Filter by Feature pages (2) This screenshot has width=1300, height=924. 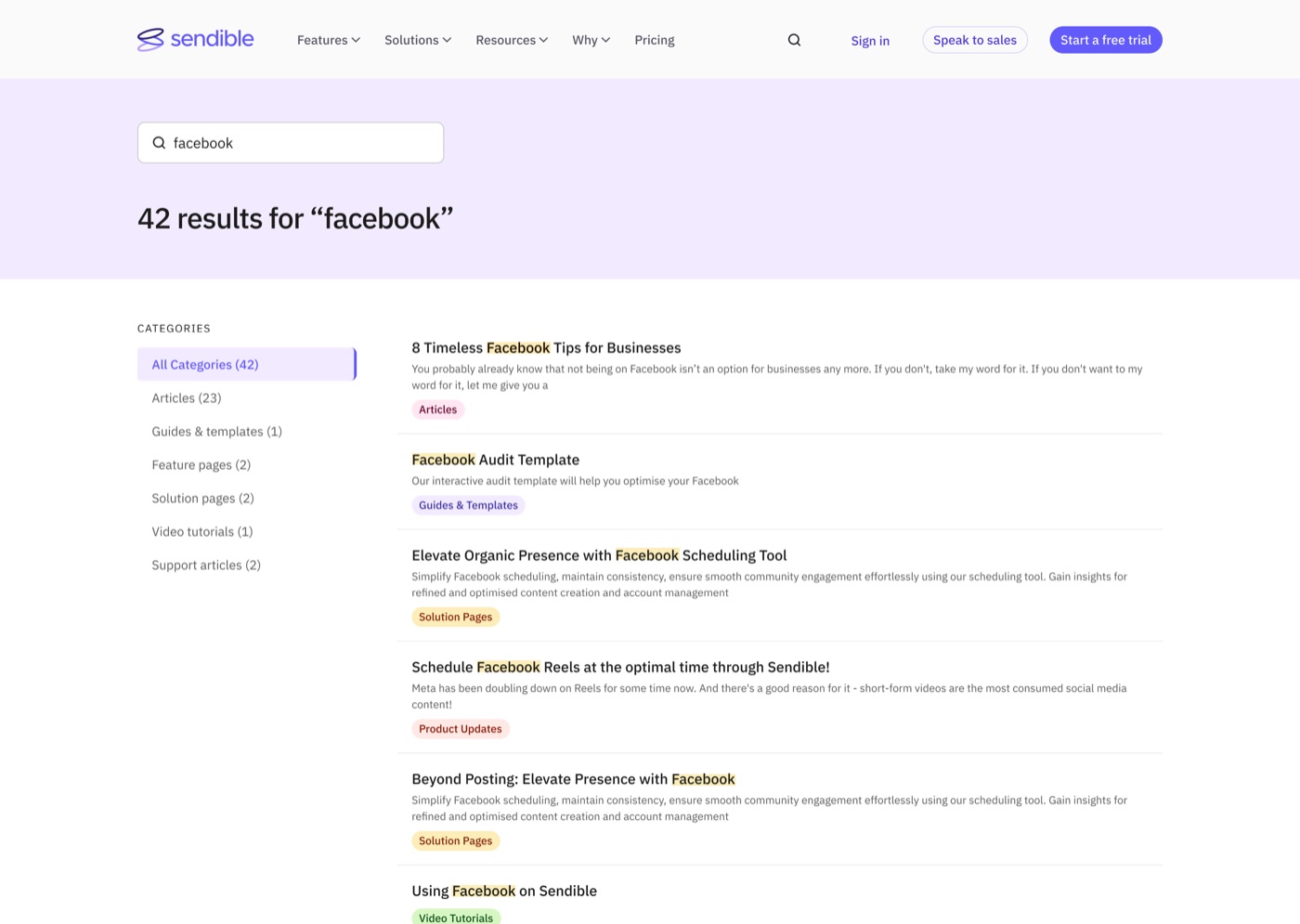201,464
